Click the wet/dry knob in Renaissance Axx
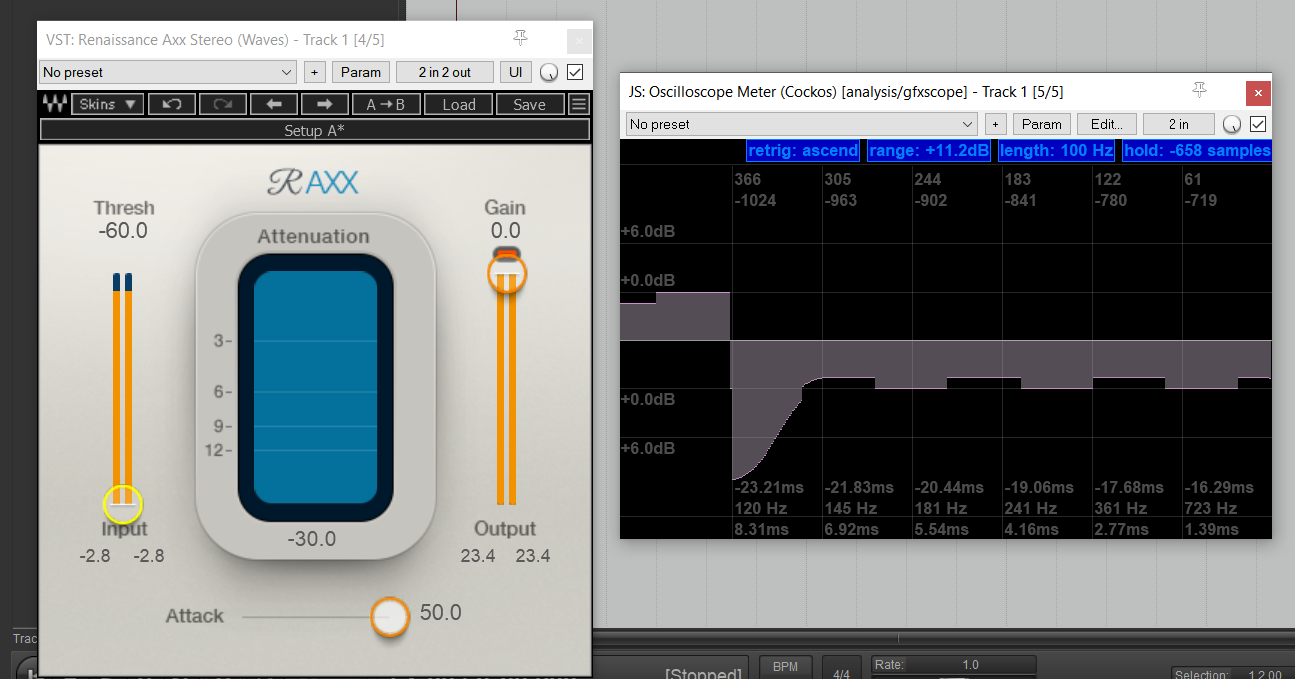Viewport: 1295px width, 679px height. (x=548, y=73)
